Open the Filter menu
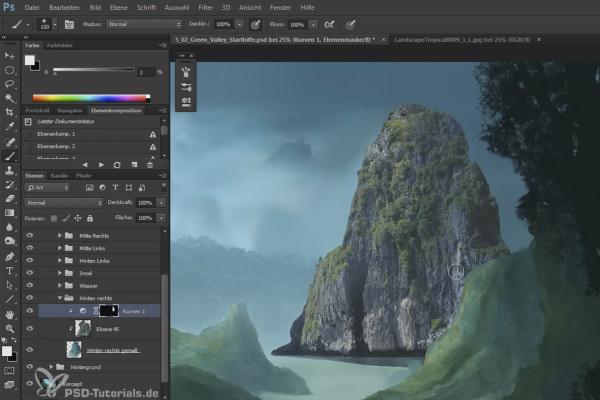 tap(205, 8)
